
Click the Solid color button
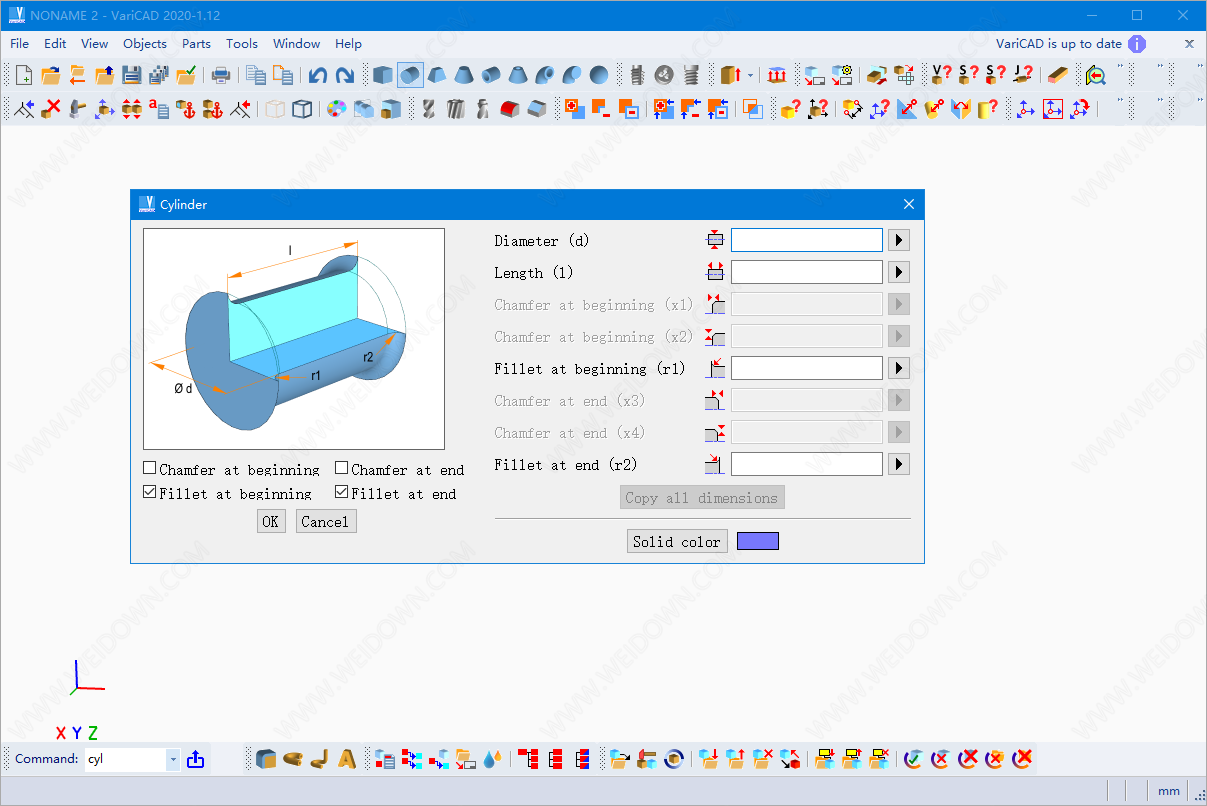(677, 542)
